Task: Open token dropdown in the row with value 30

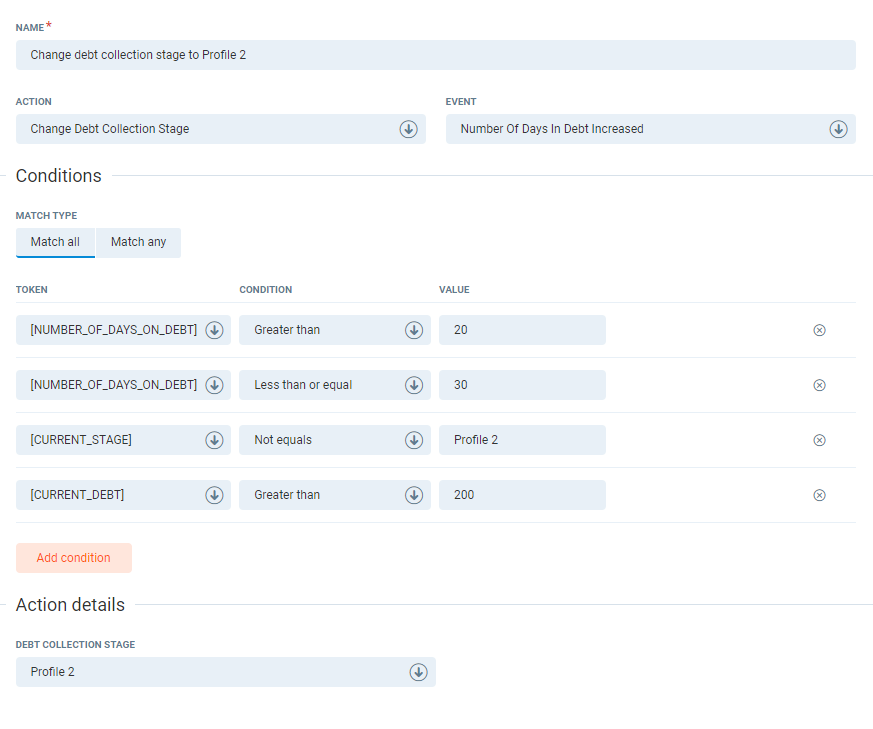Action: point(123,385)
